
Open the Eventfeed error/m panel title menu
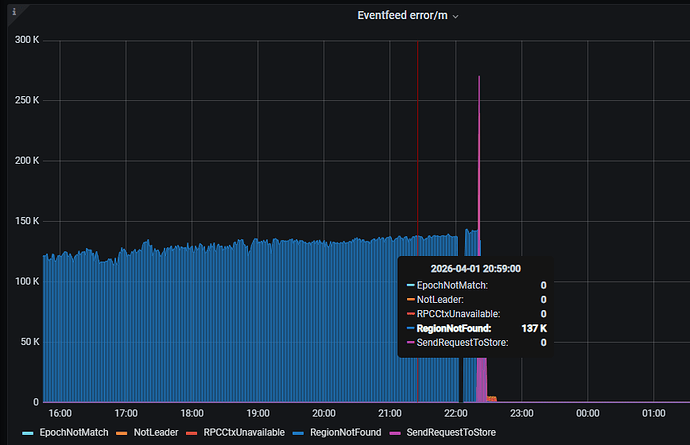[x=402, y=15]
